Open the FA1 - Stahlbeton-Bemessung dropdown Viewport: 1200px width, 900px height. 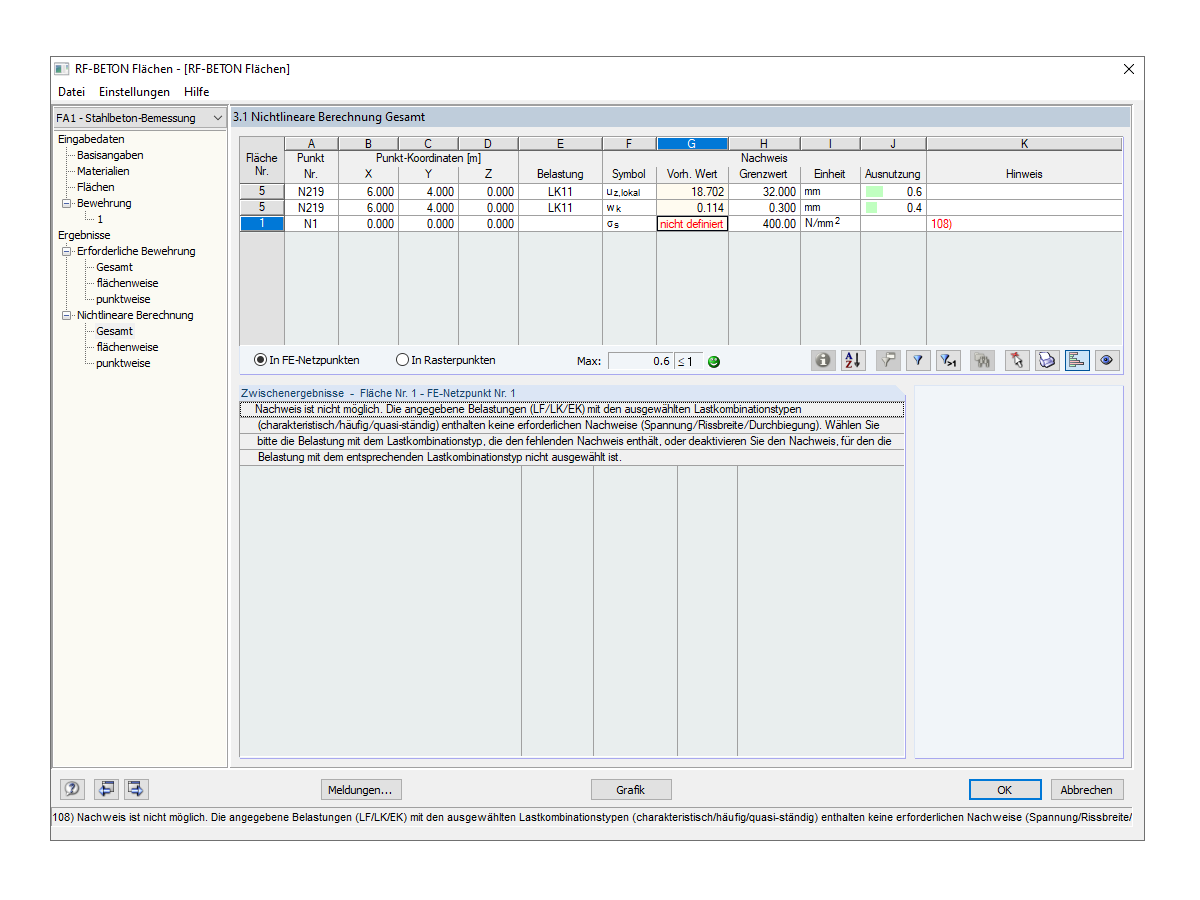pyautogui.click(x=140, y=118)
